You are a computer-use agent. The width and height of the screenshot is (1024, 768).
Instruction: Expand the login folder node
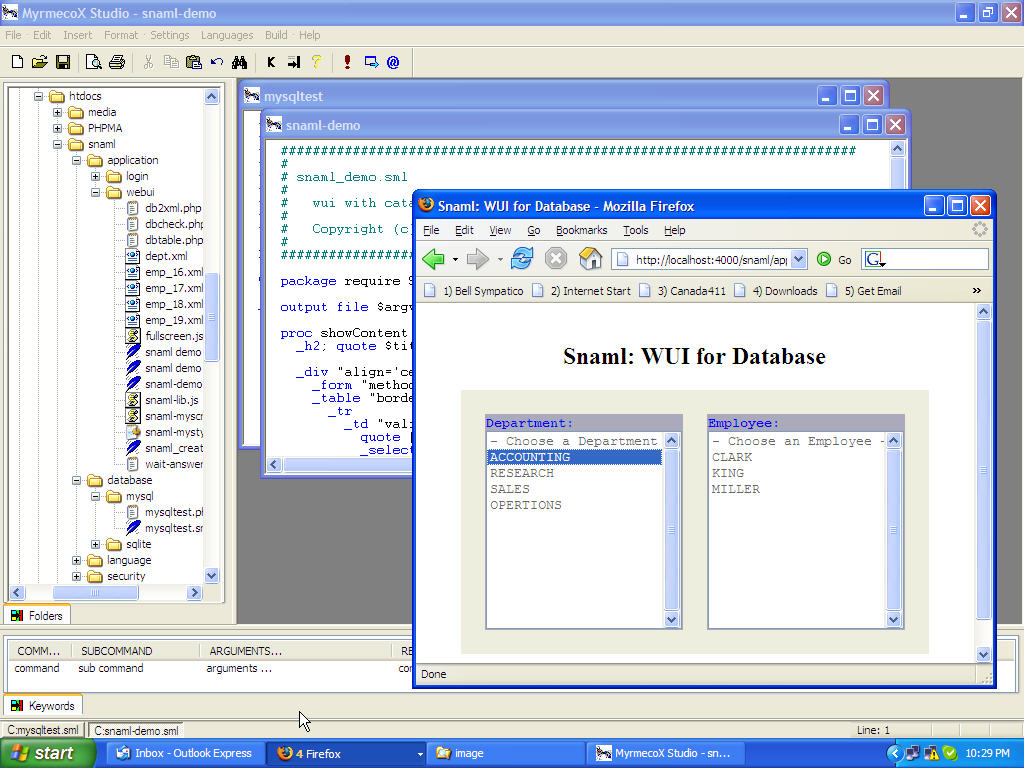click(95, 176)
